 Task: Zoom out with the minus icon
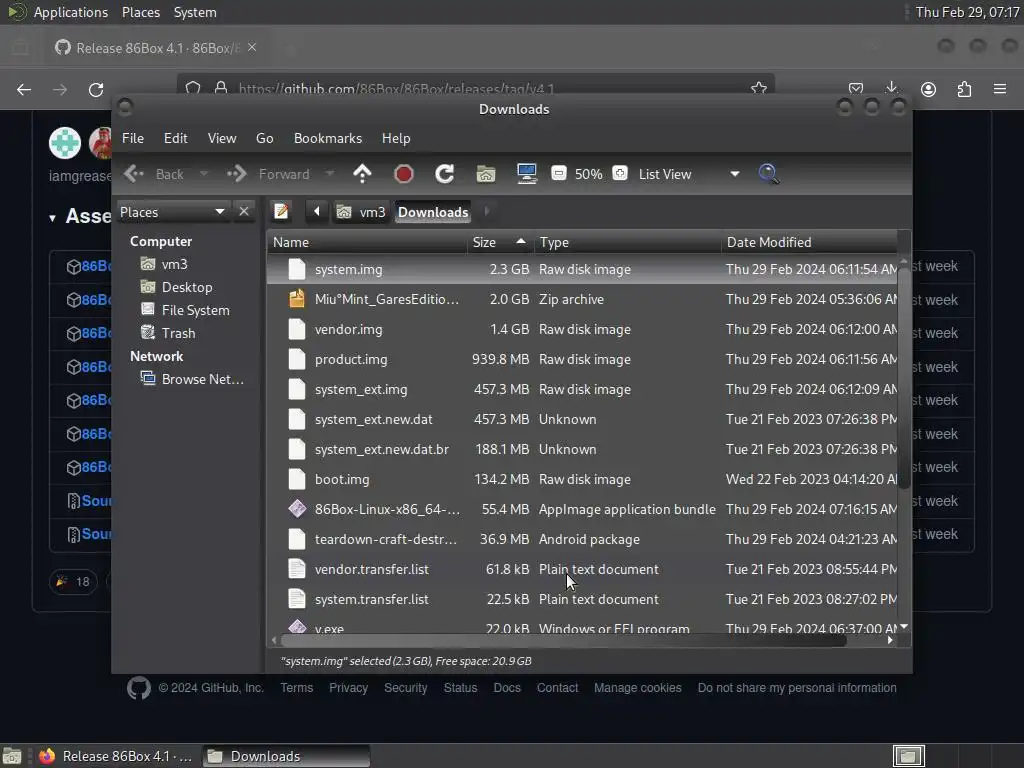tap(558, 174)
